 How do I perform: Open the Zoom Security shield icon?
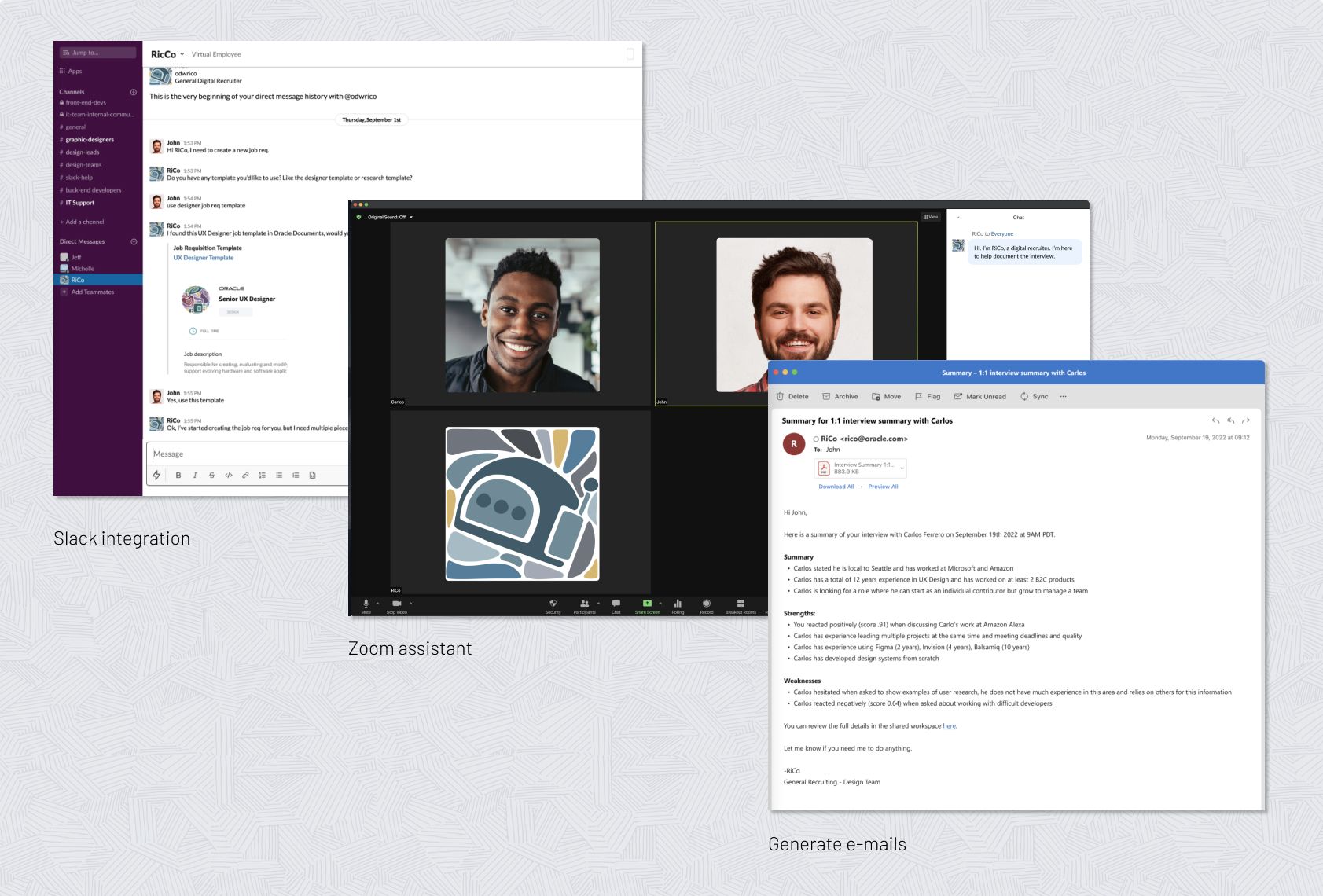click(553, 604)
